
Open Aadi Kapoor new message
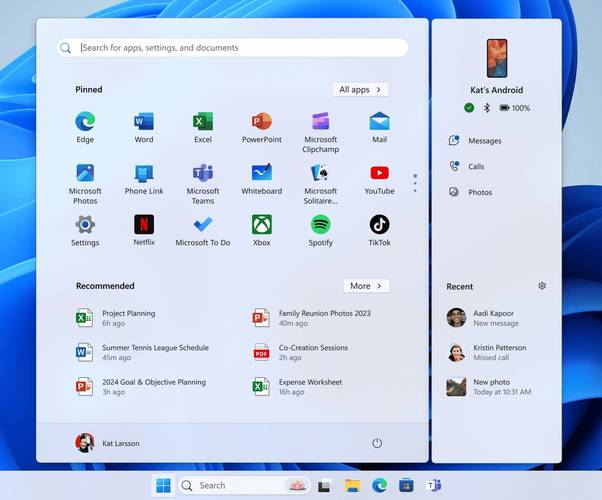483,318
